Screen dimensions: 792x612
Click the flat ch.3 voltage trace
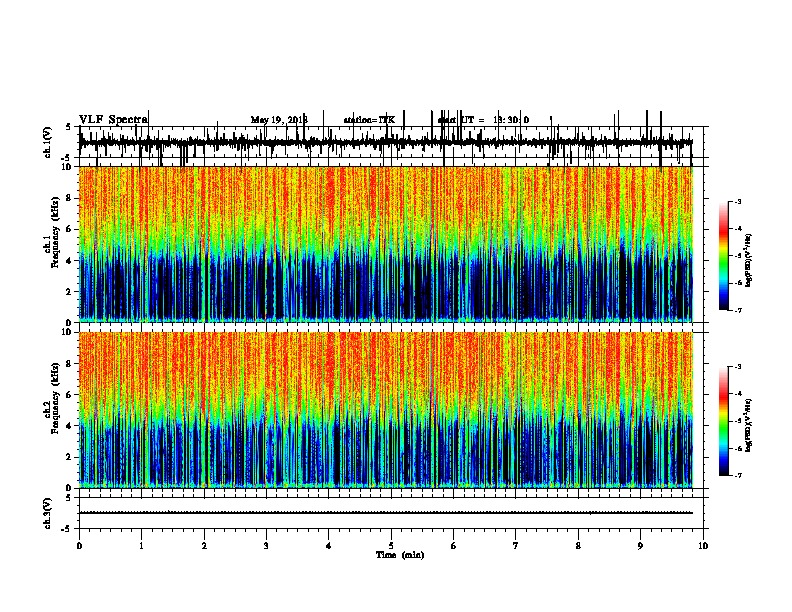coord(386,513)
